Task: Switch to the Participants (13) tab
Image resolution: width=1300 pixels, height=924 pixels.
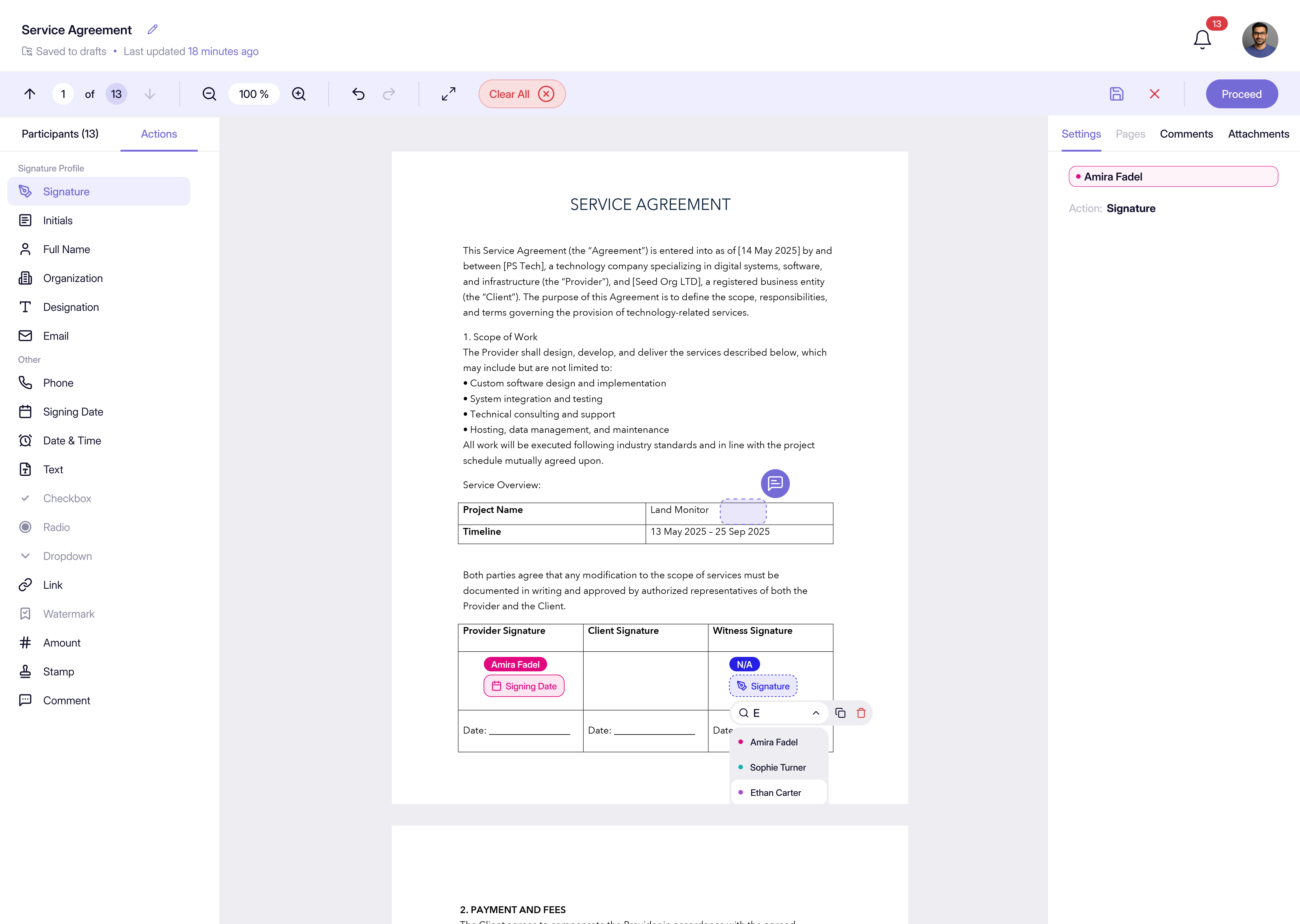Action: click(x=60, y=134)
